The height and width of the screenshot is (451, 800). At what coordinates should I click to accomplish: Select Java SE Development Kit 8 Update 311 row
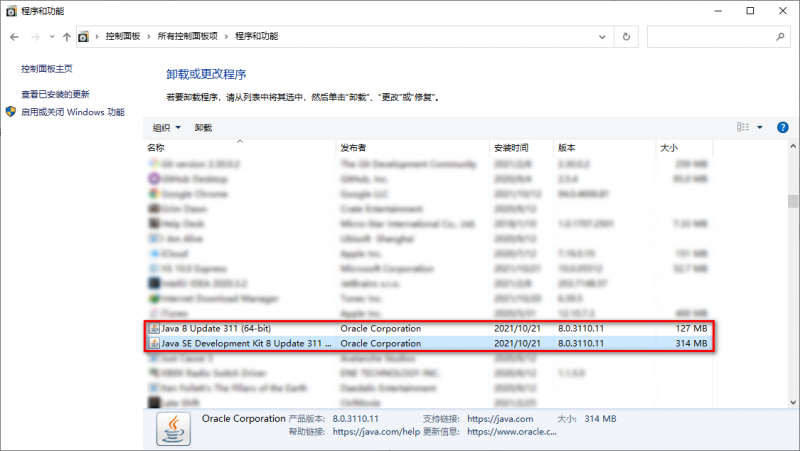click(429, 343)
